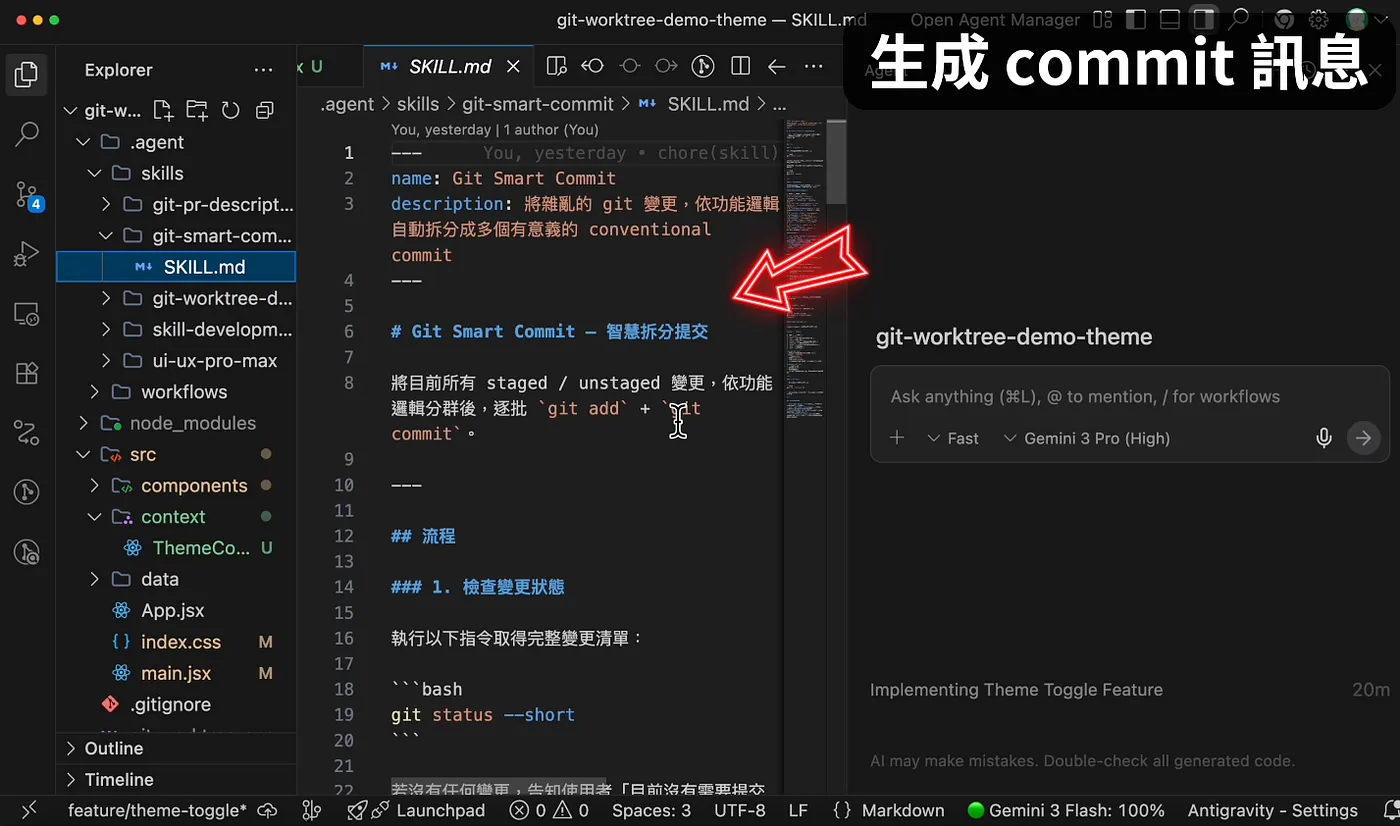Viewport: 1400px width, 826px height.
Task: Open index.css in the file tree
Action: 176,642
